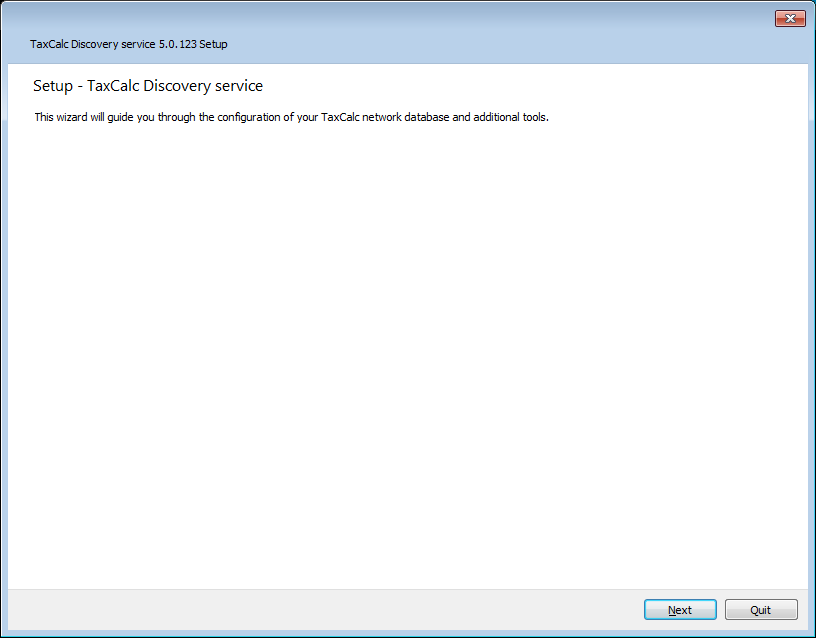Click the word 'Setup' starting the page heading
This screenshot has width=816, height=638.
53,86
